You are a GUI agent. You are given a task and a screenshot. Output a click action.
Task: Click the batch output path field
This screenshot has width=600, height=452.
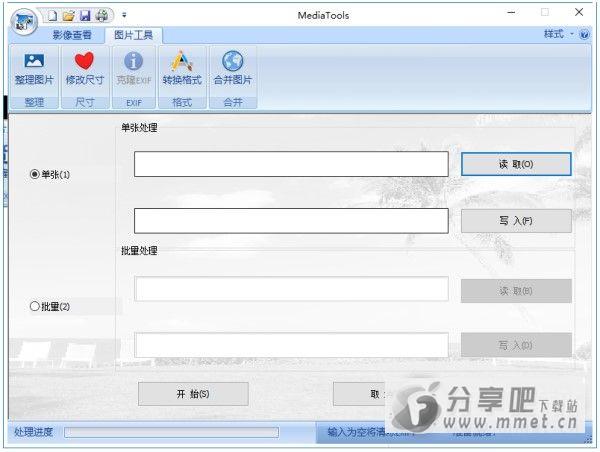click(x=291, y=345)
